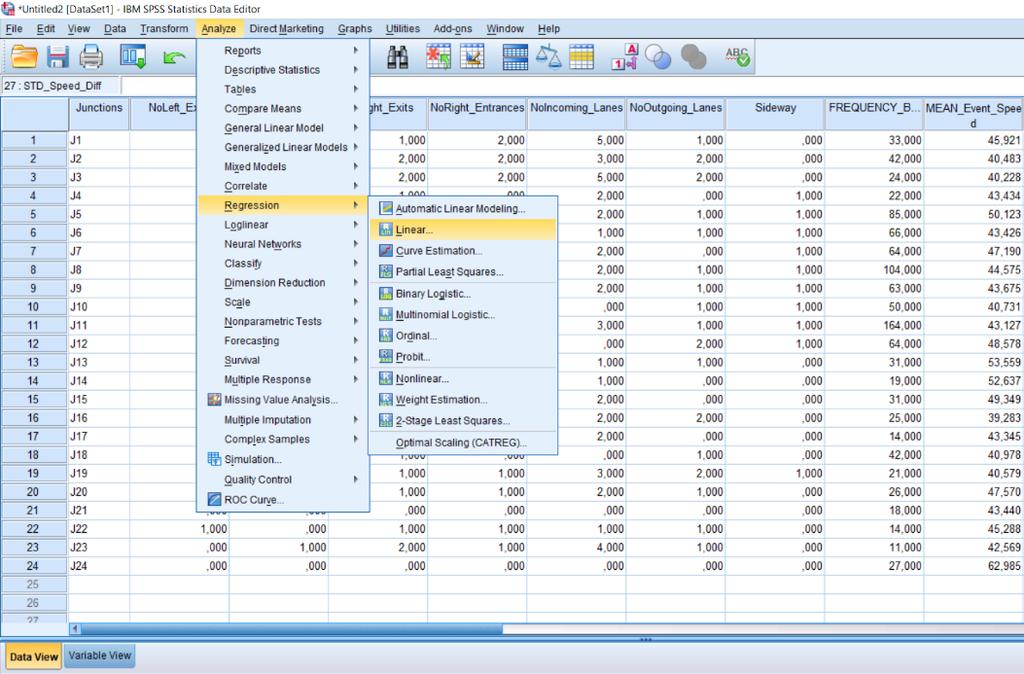The width and height of the screenshot is (1024, 674).
Task: Open the Graphs menu
Action: [x=355, y=29]
